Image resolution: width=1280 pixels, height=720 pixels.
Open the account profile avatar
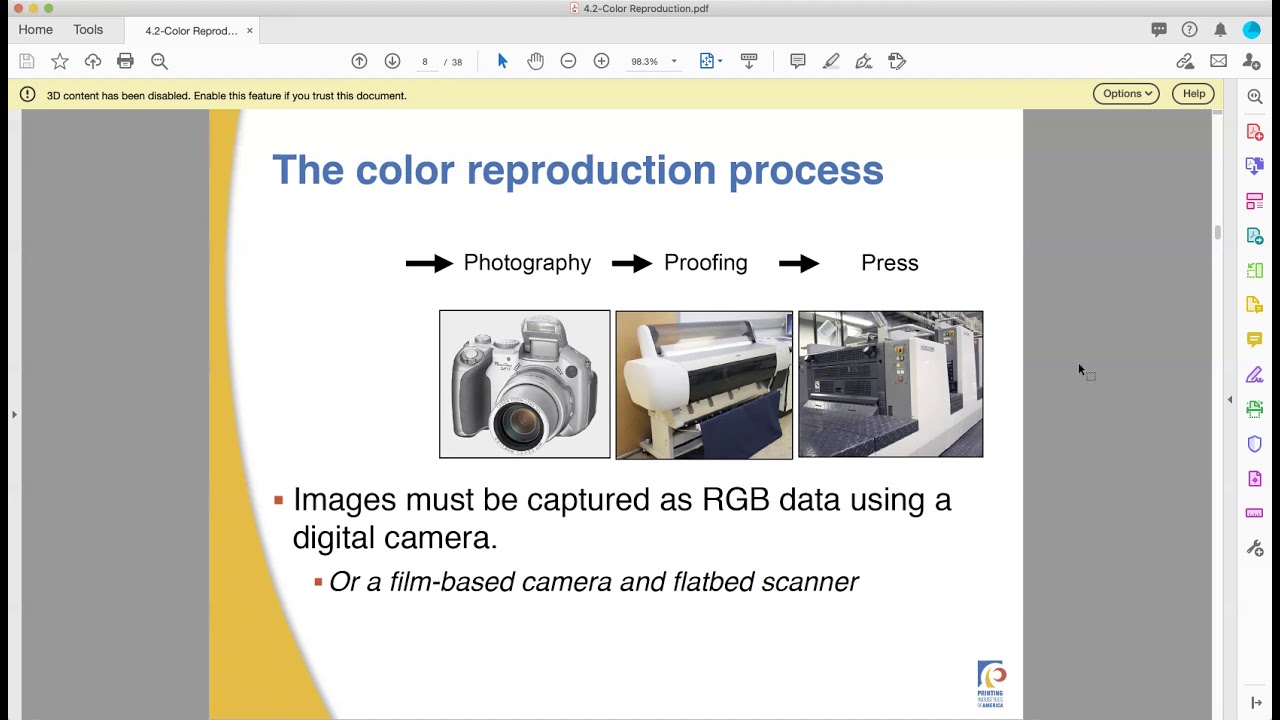click(x=1252, y=30)
